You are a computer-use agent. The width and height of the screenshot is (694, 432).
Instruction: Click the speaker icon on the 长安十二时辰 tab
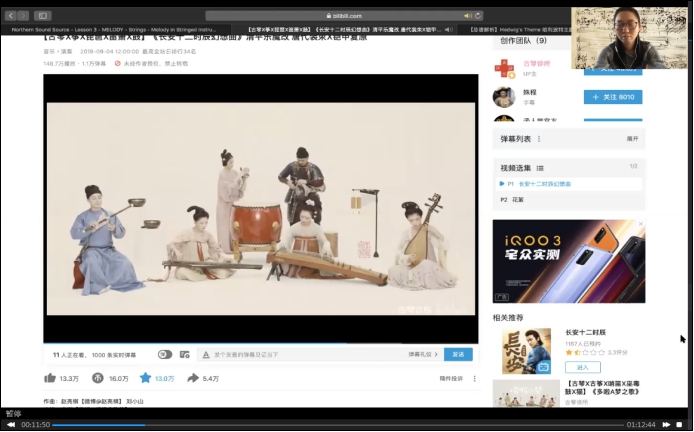click(448, 30)
